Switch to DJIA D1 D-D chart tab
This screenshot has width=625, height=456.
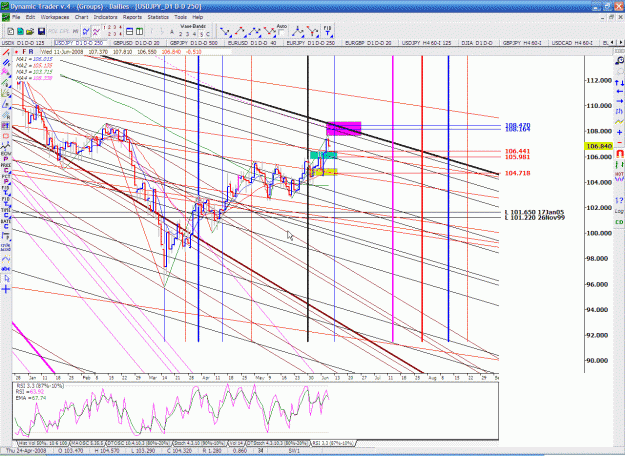point(477,43)
